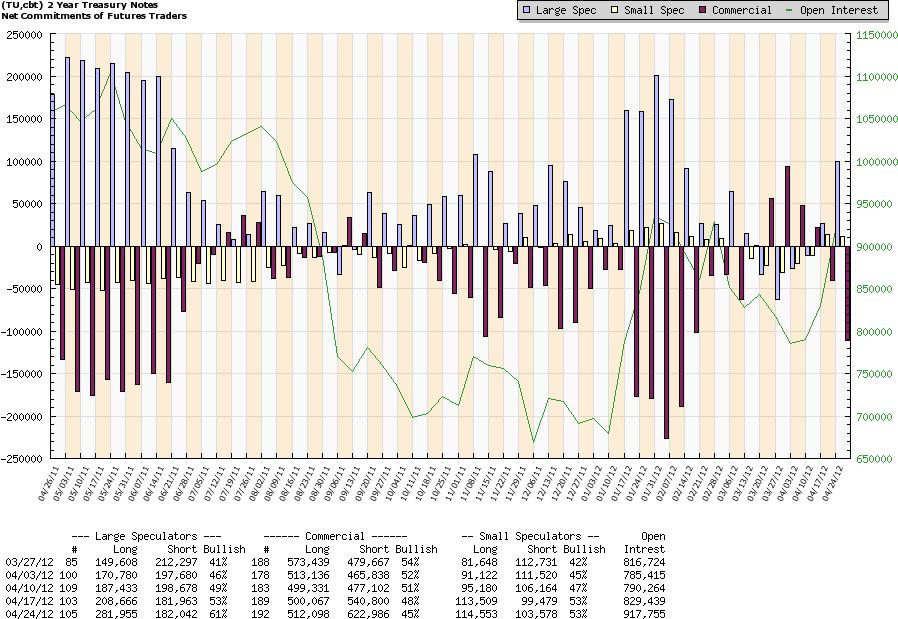Viewport: 898px width, 619px height.
Task: Click the Commercial short value 622,986
Action: tap(368, 614)
